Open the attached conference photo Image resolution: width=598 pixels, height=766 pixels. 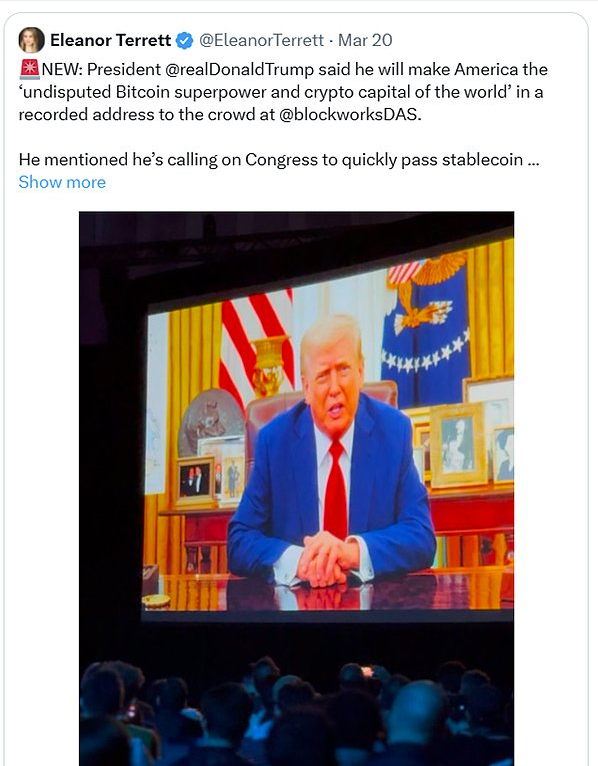[x=297, y=489]
